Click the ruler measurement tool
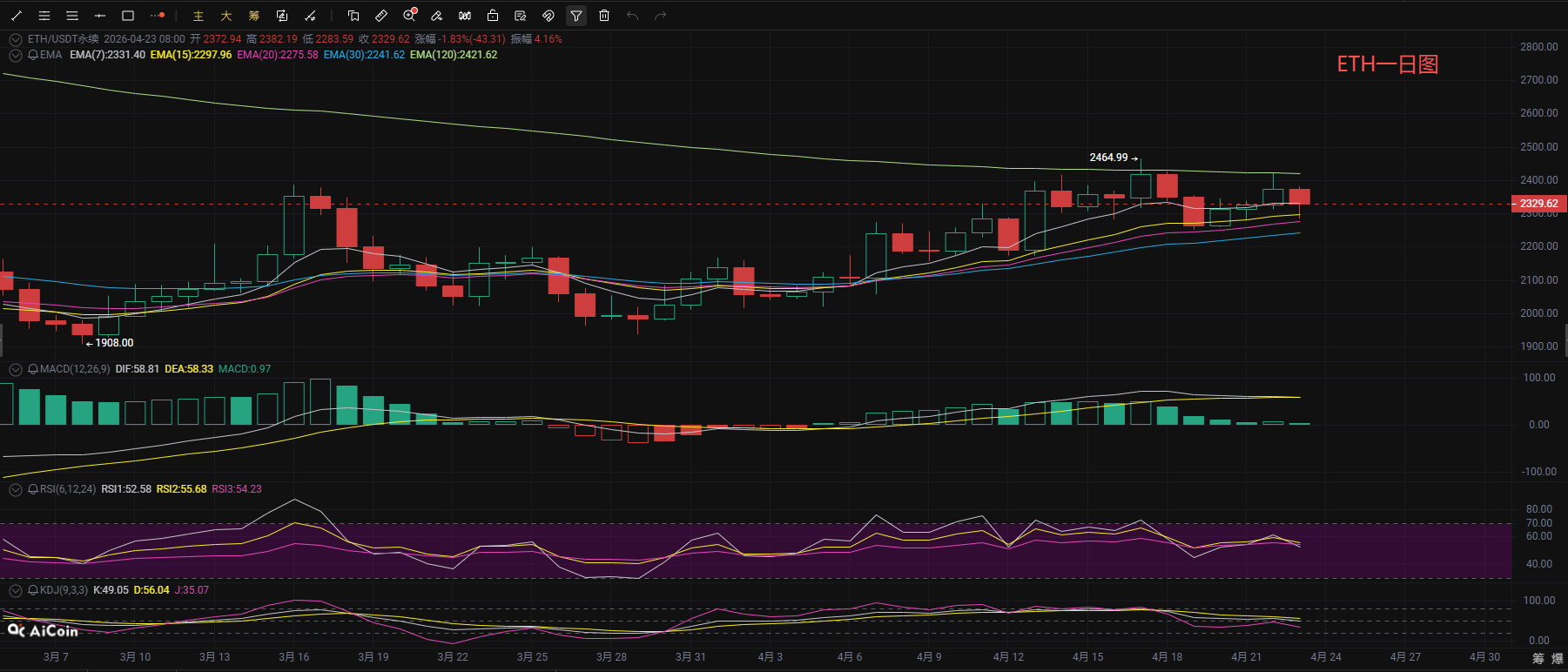The height and width of the screenshot is (672, 1568). [381, 16]
